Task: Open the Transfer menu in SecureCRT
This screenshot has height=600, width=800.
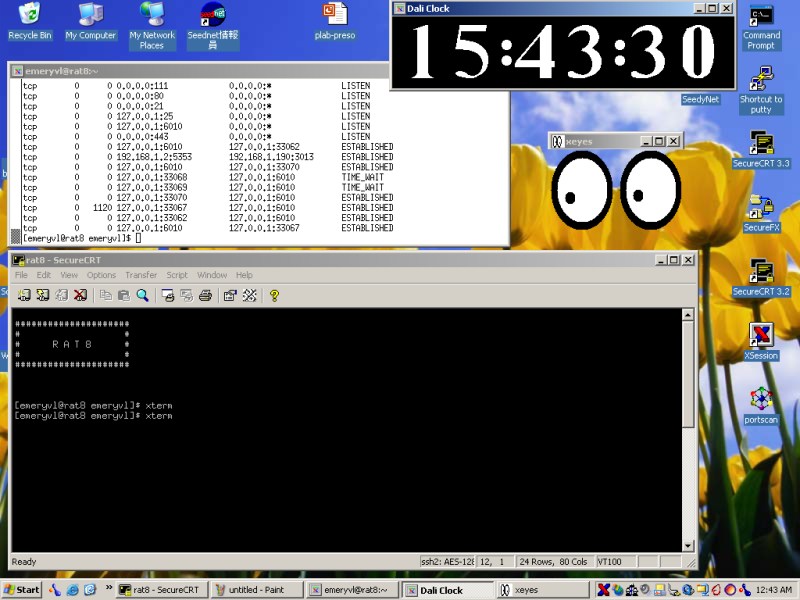Action: tap(140, 275)
